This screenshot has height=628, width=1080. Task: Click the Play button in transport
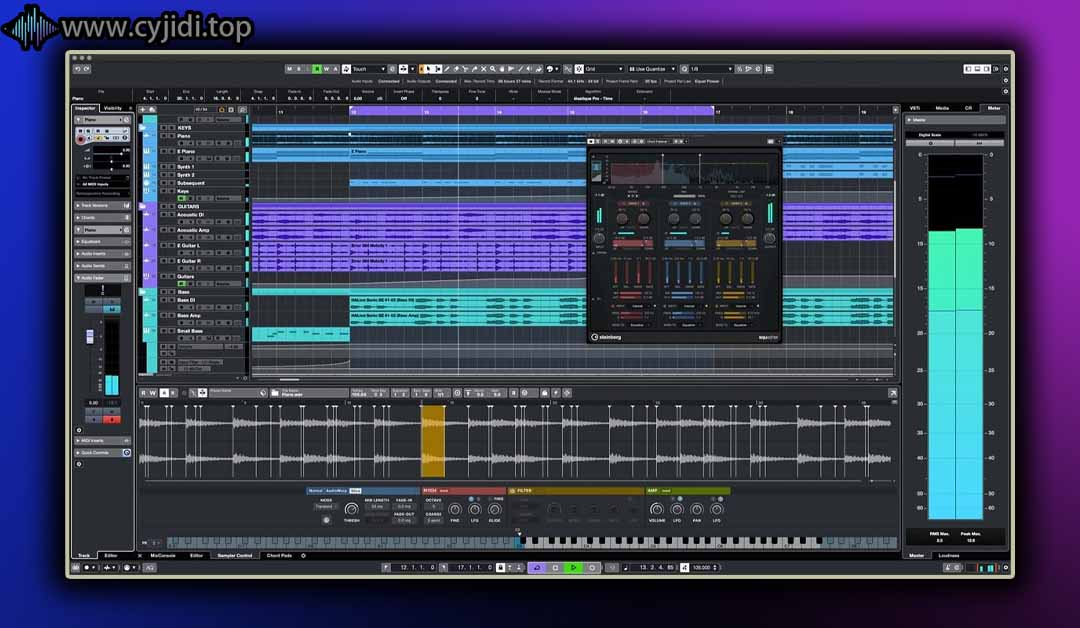coord(573,567)
